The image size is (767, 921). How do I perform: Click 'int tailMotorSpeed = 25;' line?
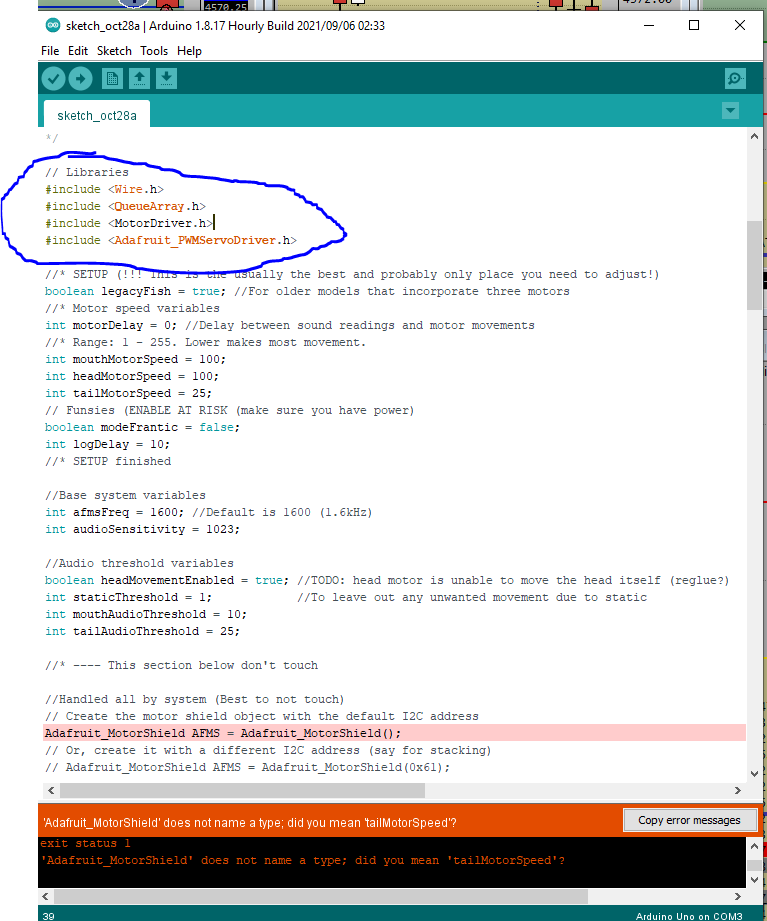click(128, 394)
